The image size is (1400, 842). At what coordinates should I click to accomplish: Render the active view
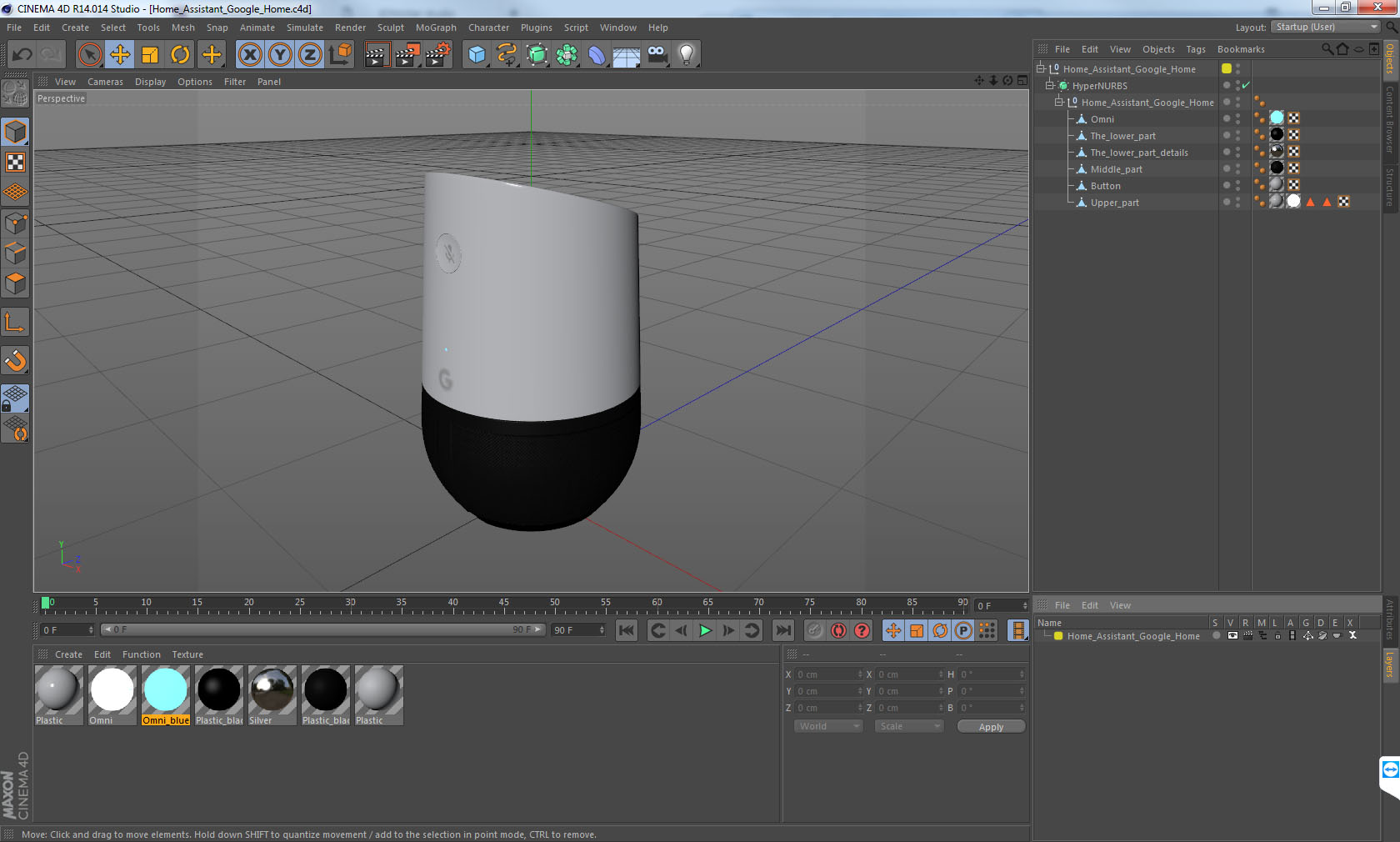click(377, 55)
